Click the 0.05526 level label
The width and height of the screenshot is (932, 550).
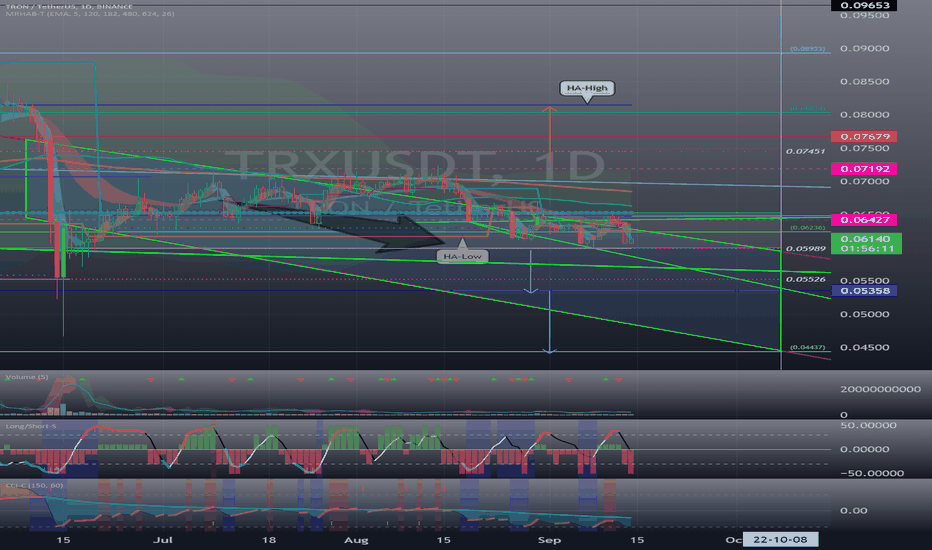805,279
